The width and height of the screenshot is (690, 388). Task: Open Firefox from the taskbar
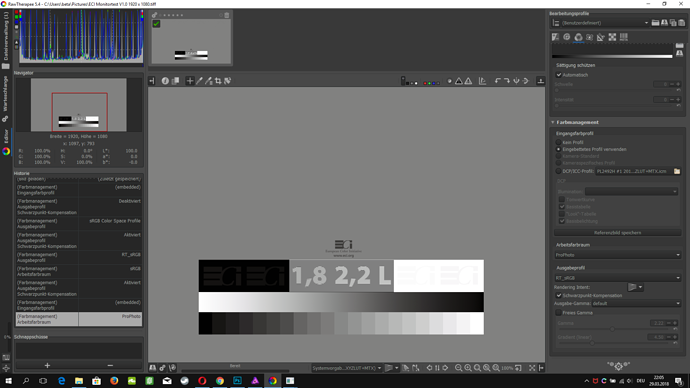tap(114, 381)
